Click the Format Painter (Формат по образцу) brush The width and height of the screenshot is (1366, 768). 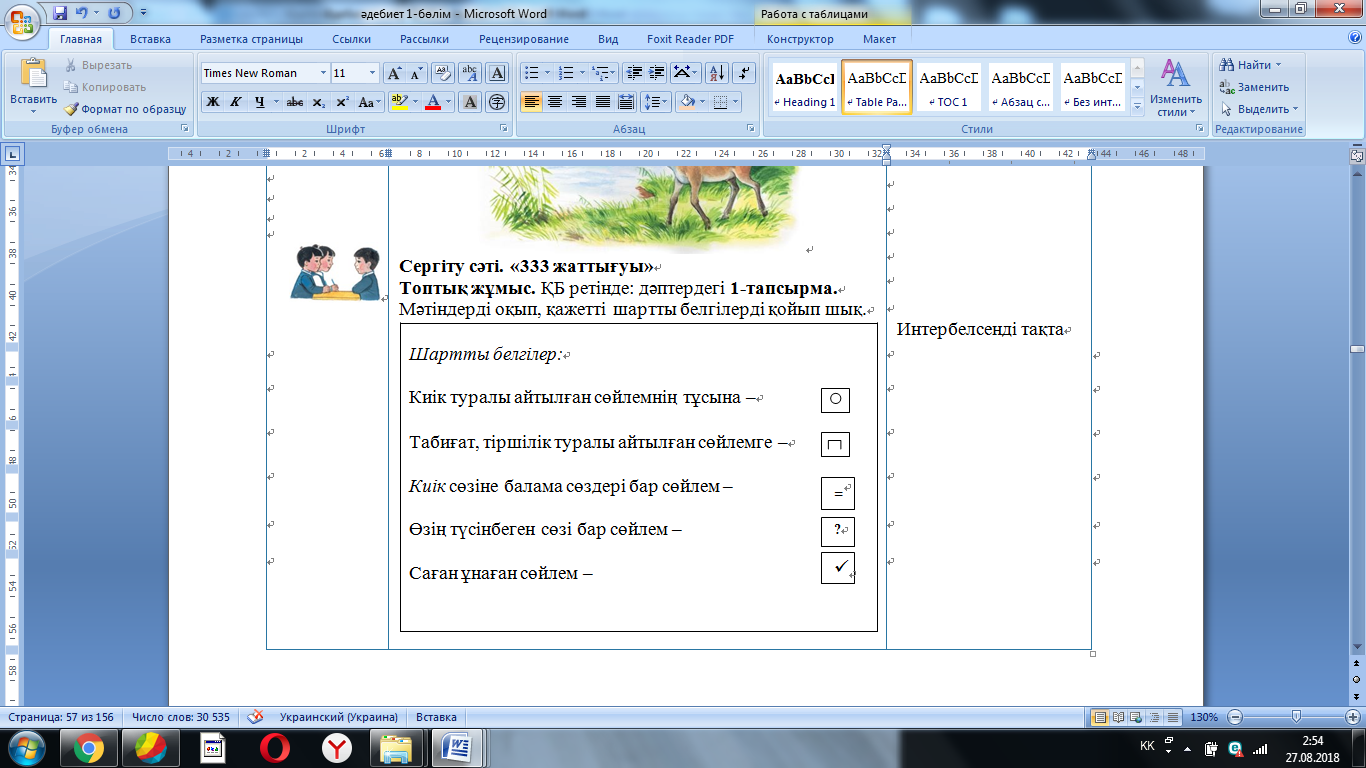pyautogui.click(x=72, y=109)
